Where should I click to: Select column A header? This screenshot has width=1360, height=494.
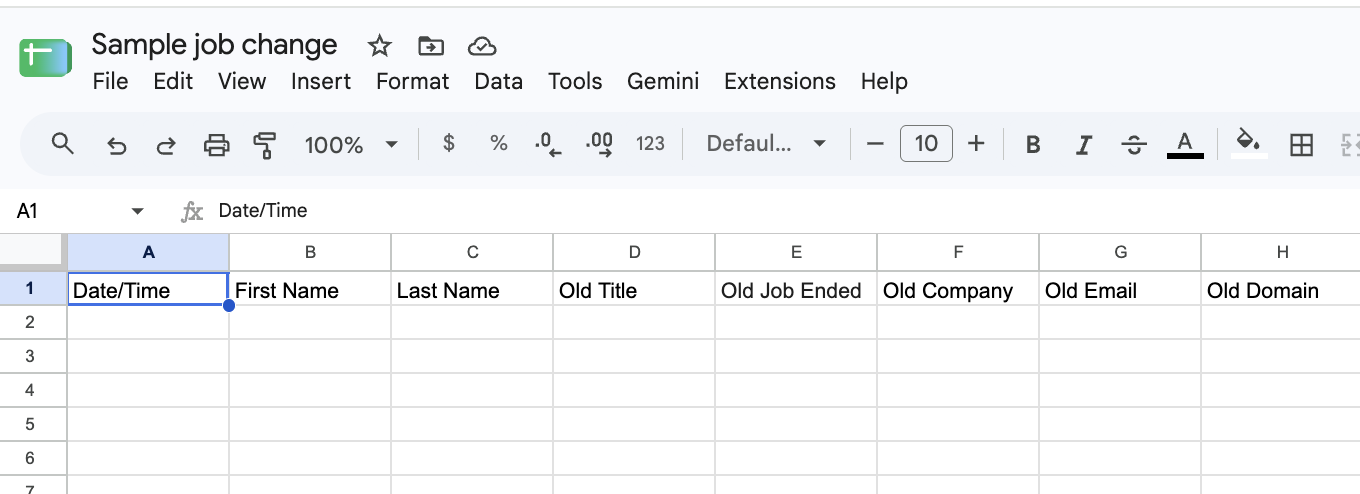148,252
